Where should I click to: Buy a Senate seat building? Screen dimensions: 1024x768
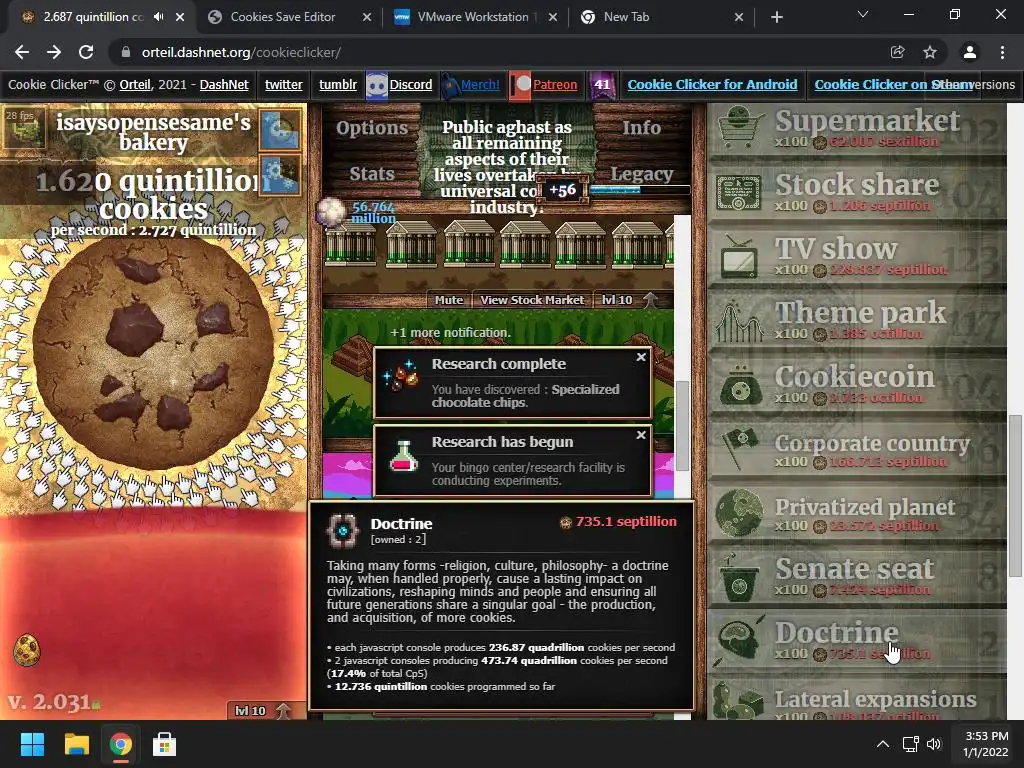pos(857,576)
